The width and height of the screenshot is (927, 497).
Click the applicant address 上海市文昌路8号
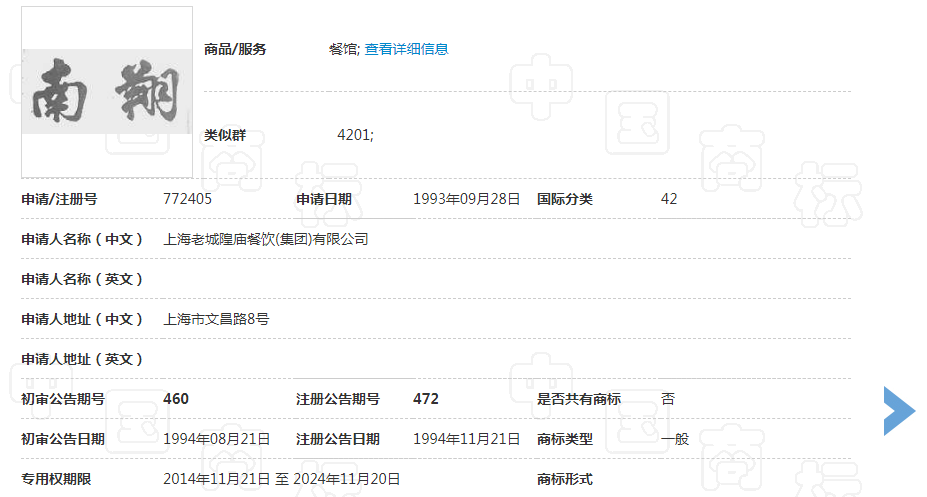216,319
